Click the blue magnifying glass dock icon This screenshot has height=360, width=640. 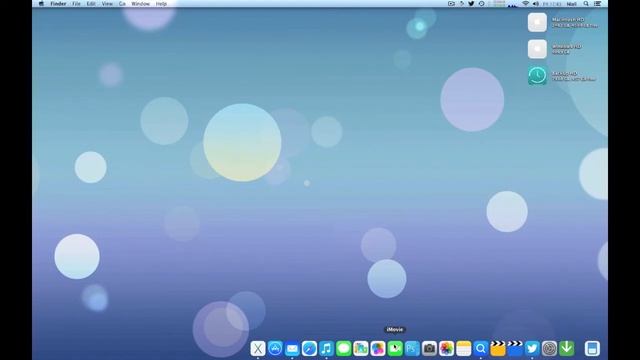pos(481,349)
